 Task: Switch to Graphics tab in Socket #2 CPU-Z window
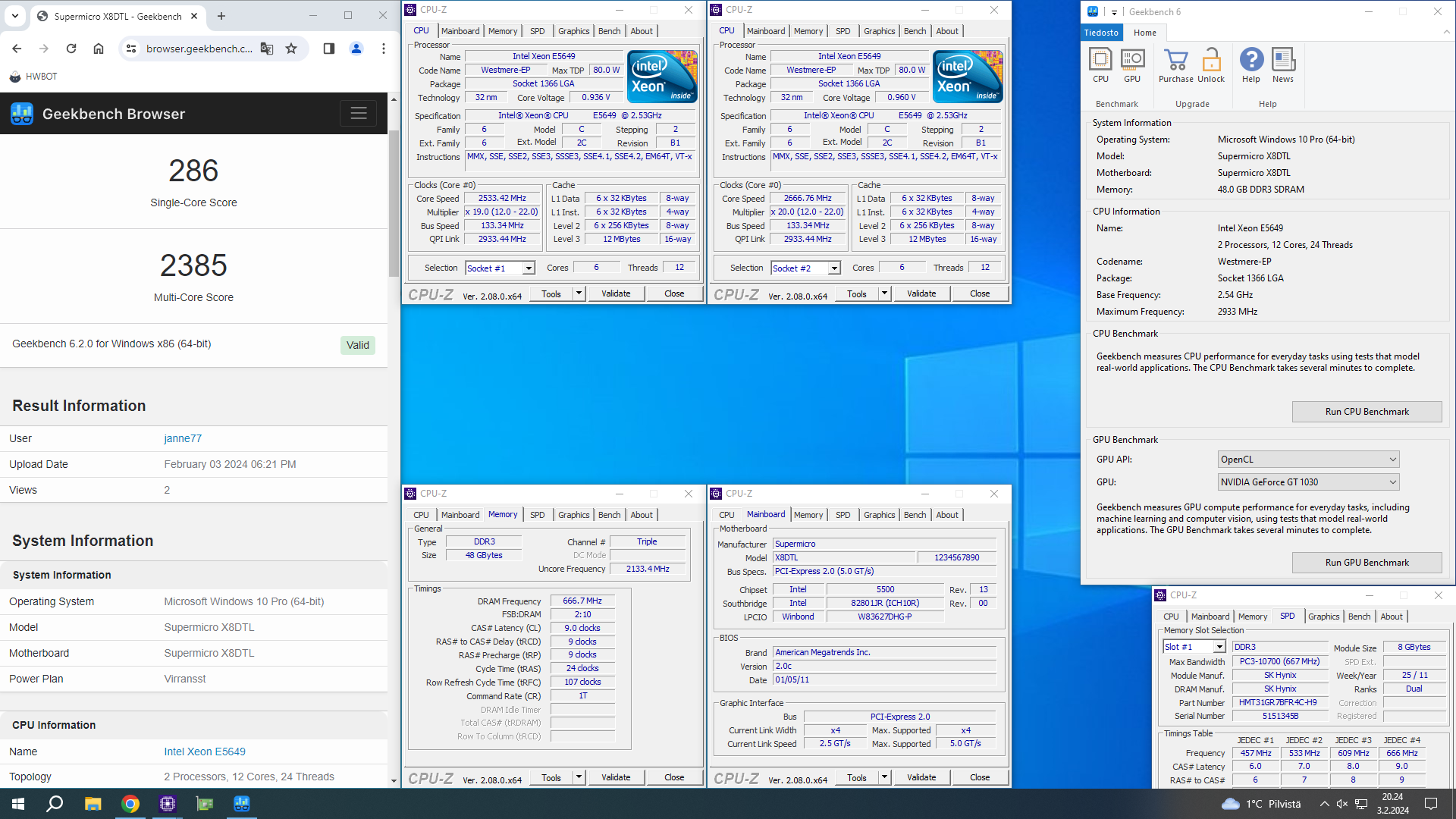[879, 31]
